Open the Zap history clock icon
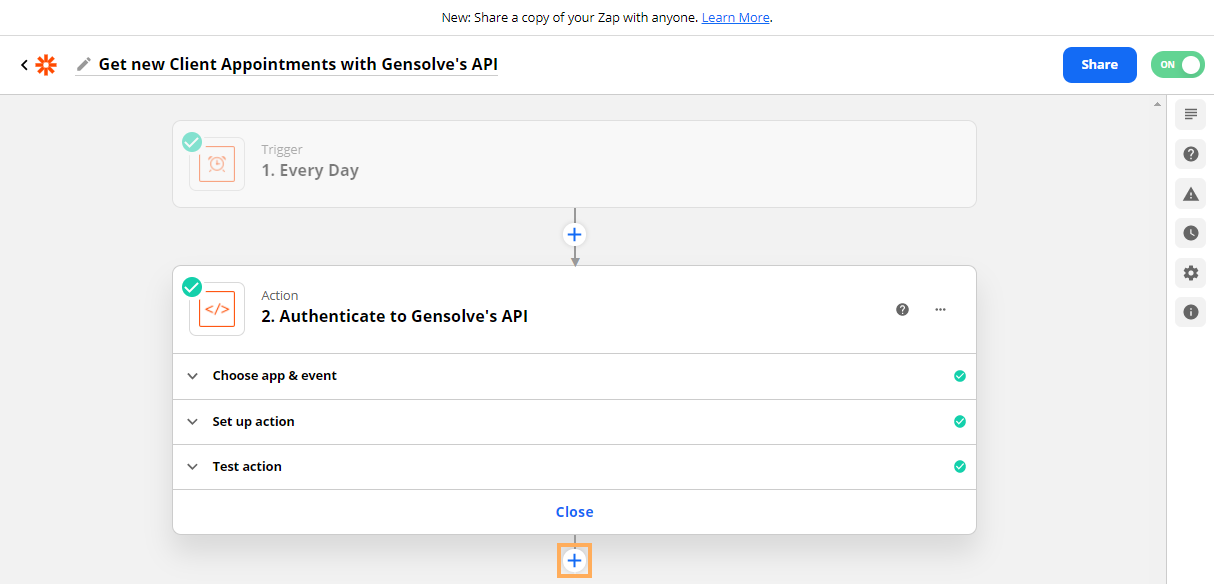 1190,233
